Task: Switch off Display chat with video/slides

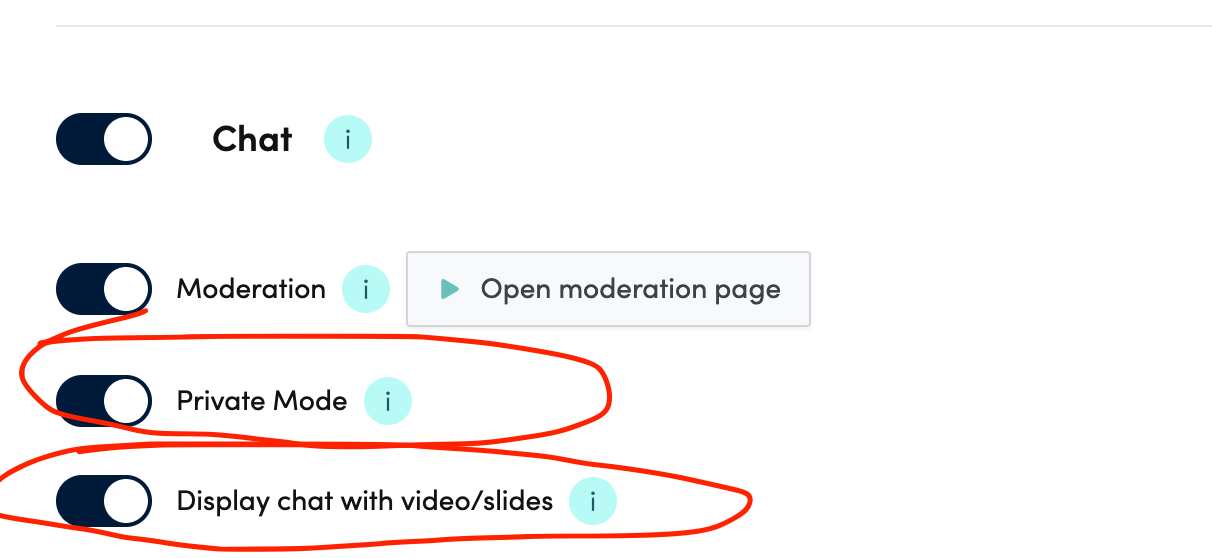Action: point(104,500)
